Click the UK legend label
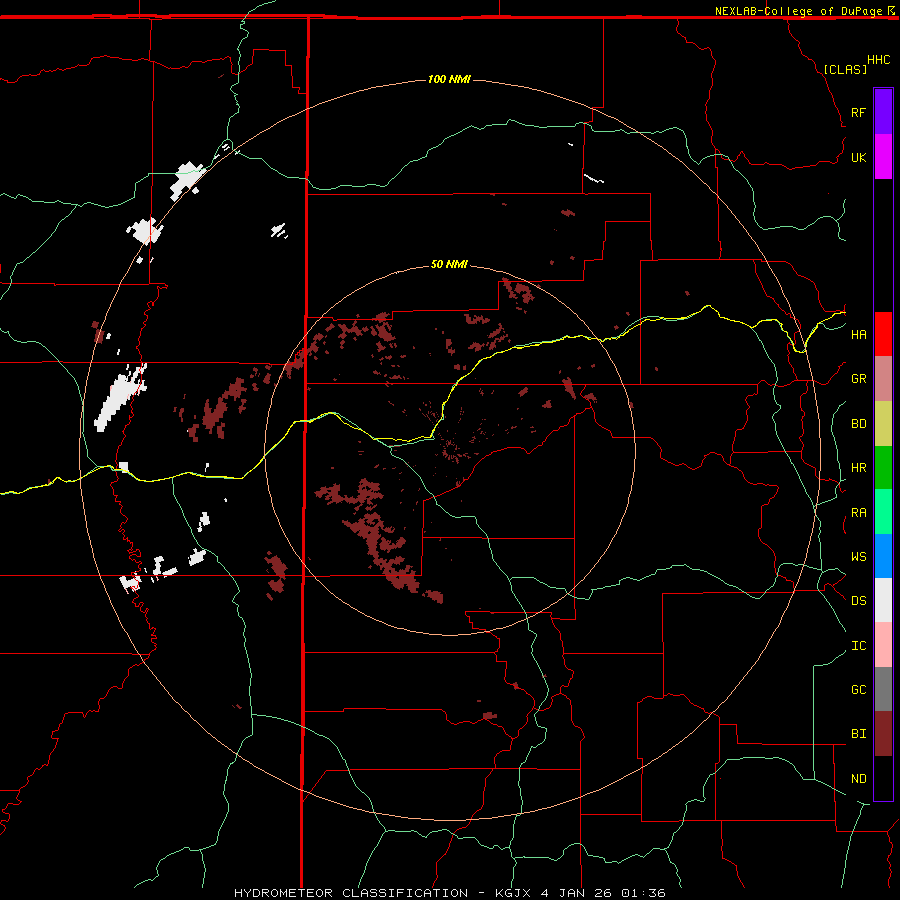This screenshot has width=900, height=900. pos(858,157)
